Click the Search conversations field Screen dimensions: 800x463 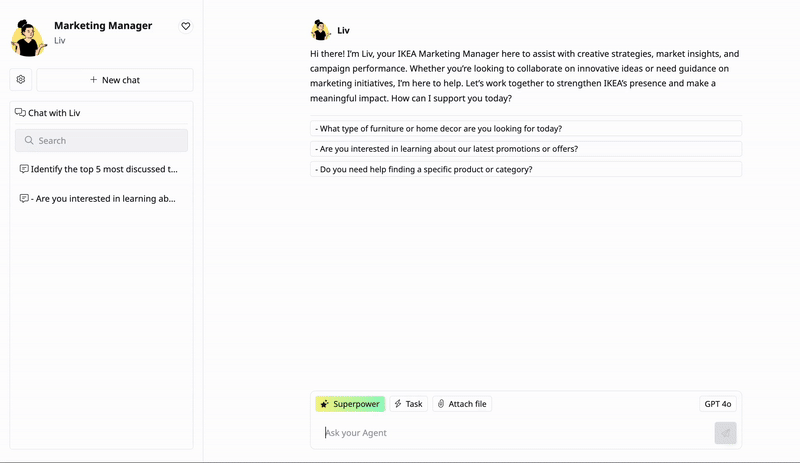tap(102, 140)
